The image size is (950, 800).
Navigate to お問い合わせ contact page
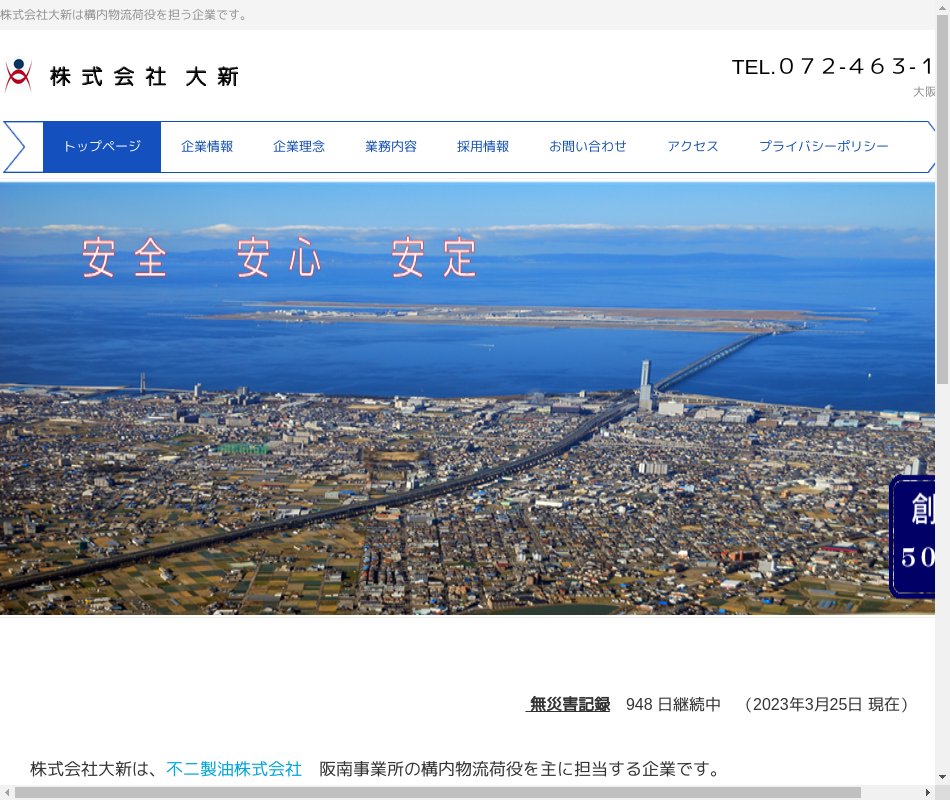(x=588, y=147)
